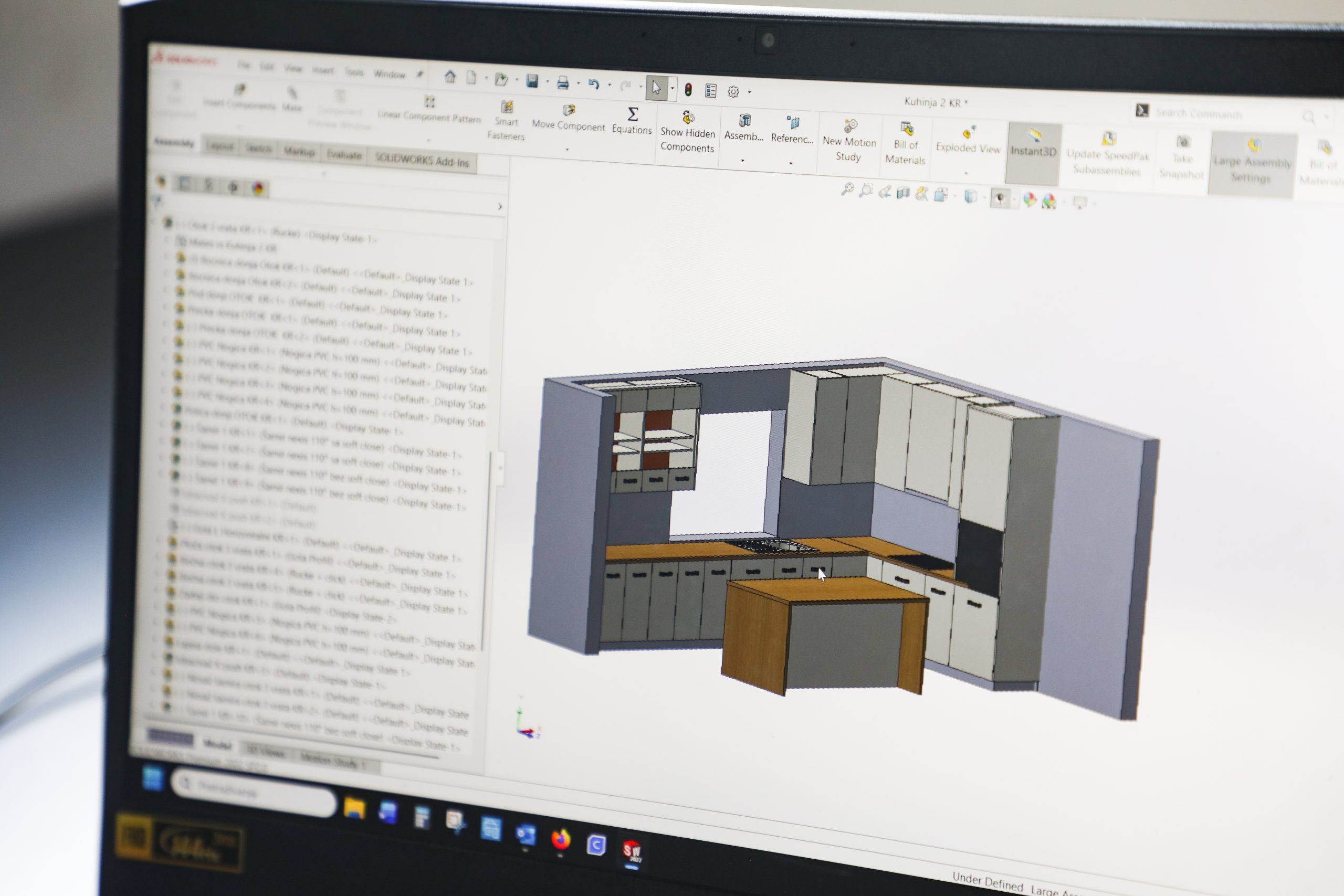Image resolution: width=1344 pixels, height=896 pixels.
Task: Click Zoom to Area magnifier icon
Action: (866, 191)
